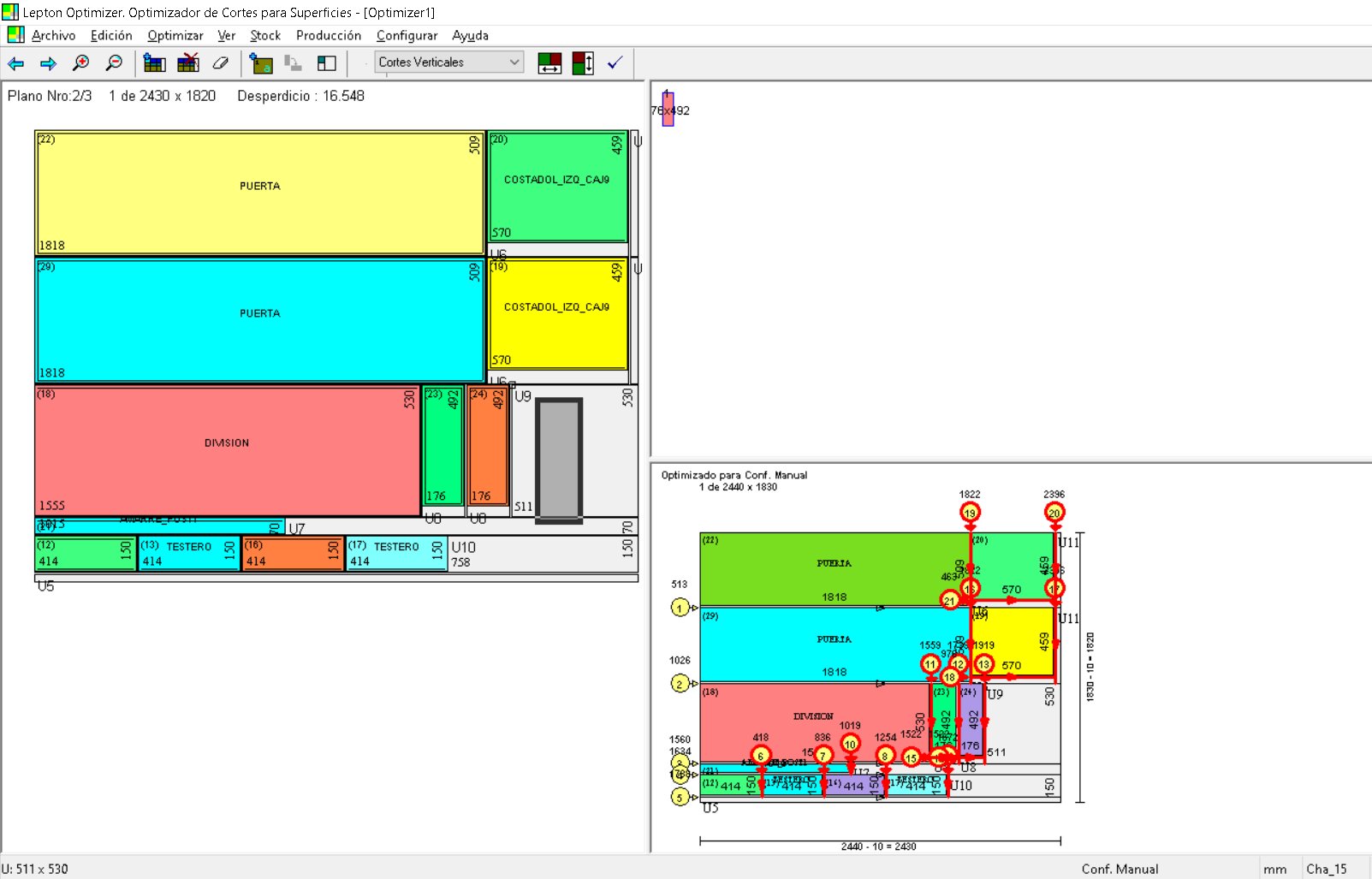Image resolution: width=1372 pixels, height=879 pixels.
Task: Go to the previous cutting plan
Action: 16,63
